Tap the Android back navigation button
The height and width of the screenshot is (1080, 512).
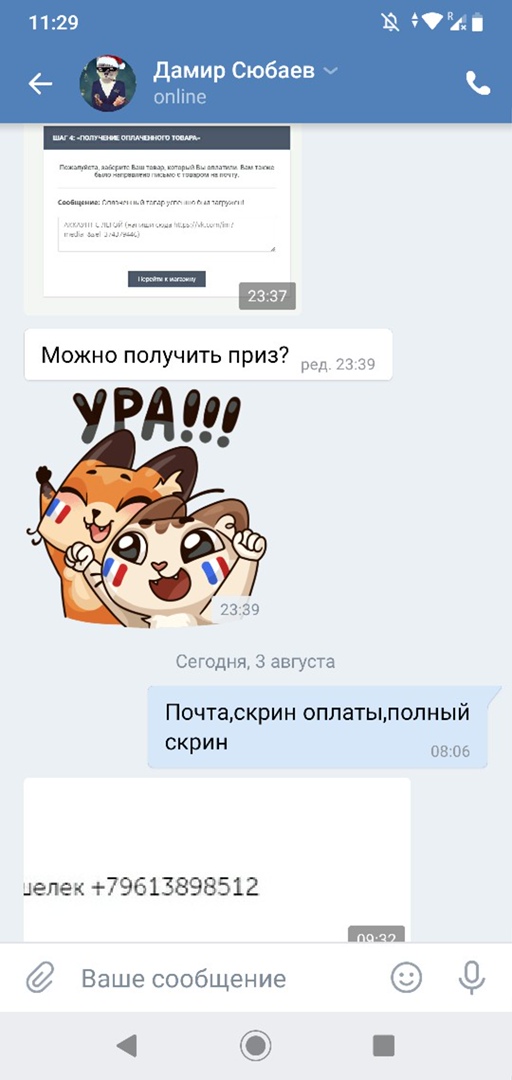click(127, 1046)
